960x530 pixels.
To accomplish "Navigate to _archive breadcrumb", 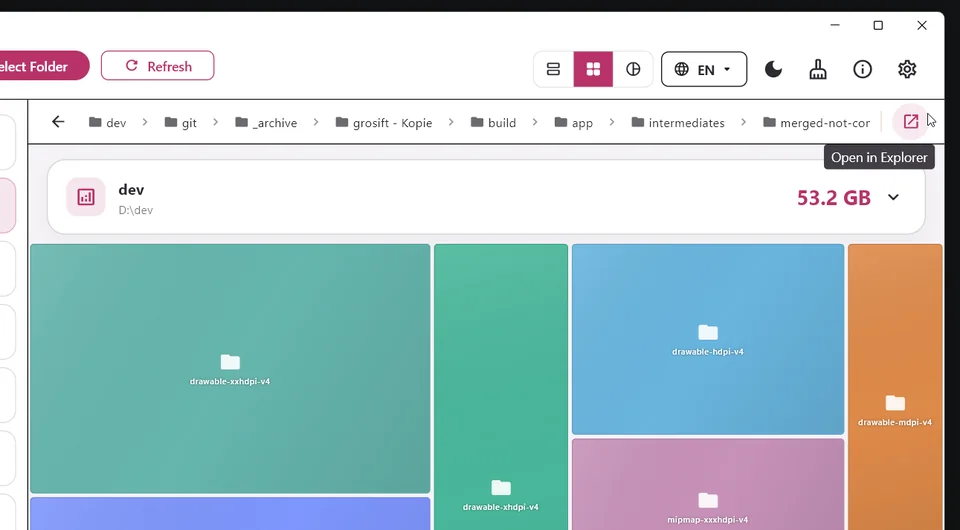I will coord(266,123).
